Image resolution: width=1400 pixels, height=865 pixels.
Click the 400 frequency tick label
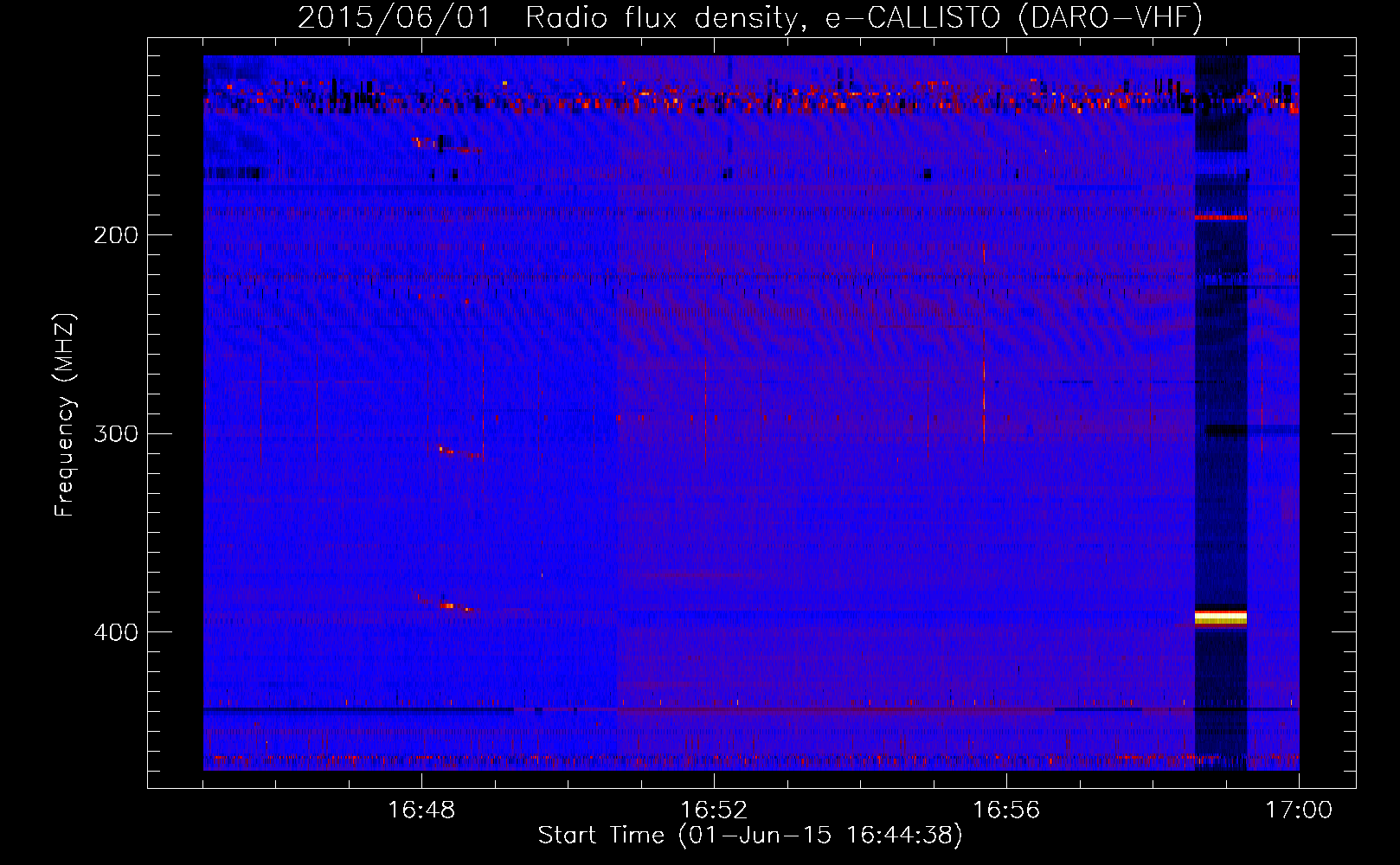(x=116, y=632)
